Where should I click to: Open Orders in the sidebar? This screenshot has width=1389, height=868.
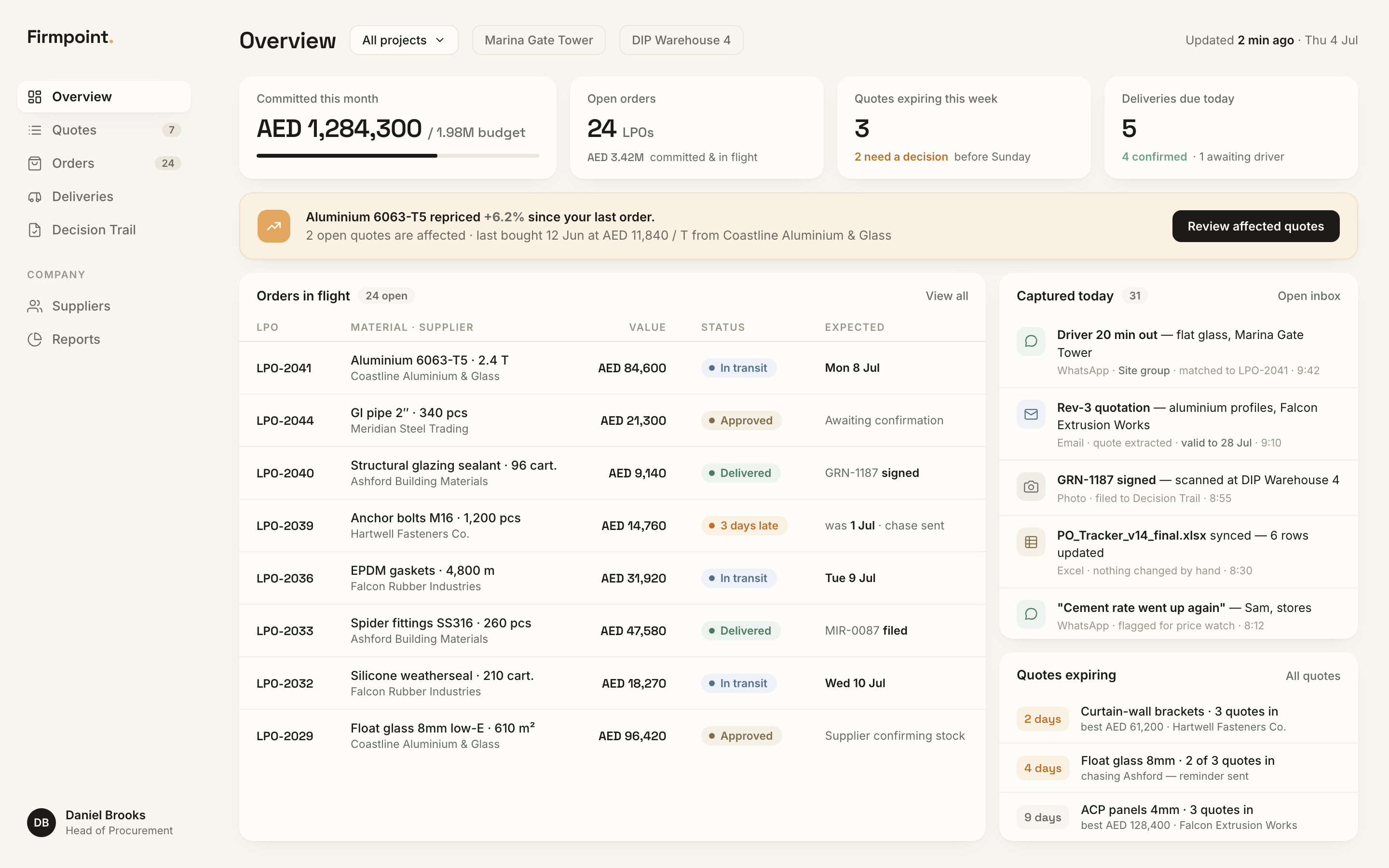click(104, 163)
